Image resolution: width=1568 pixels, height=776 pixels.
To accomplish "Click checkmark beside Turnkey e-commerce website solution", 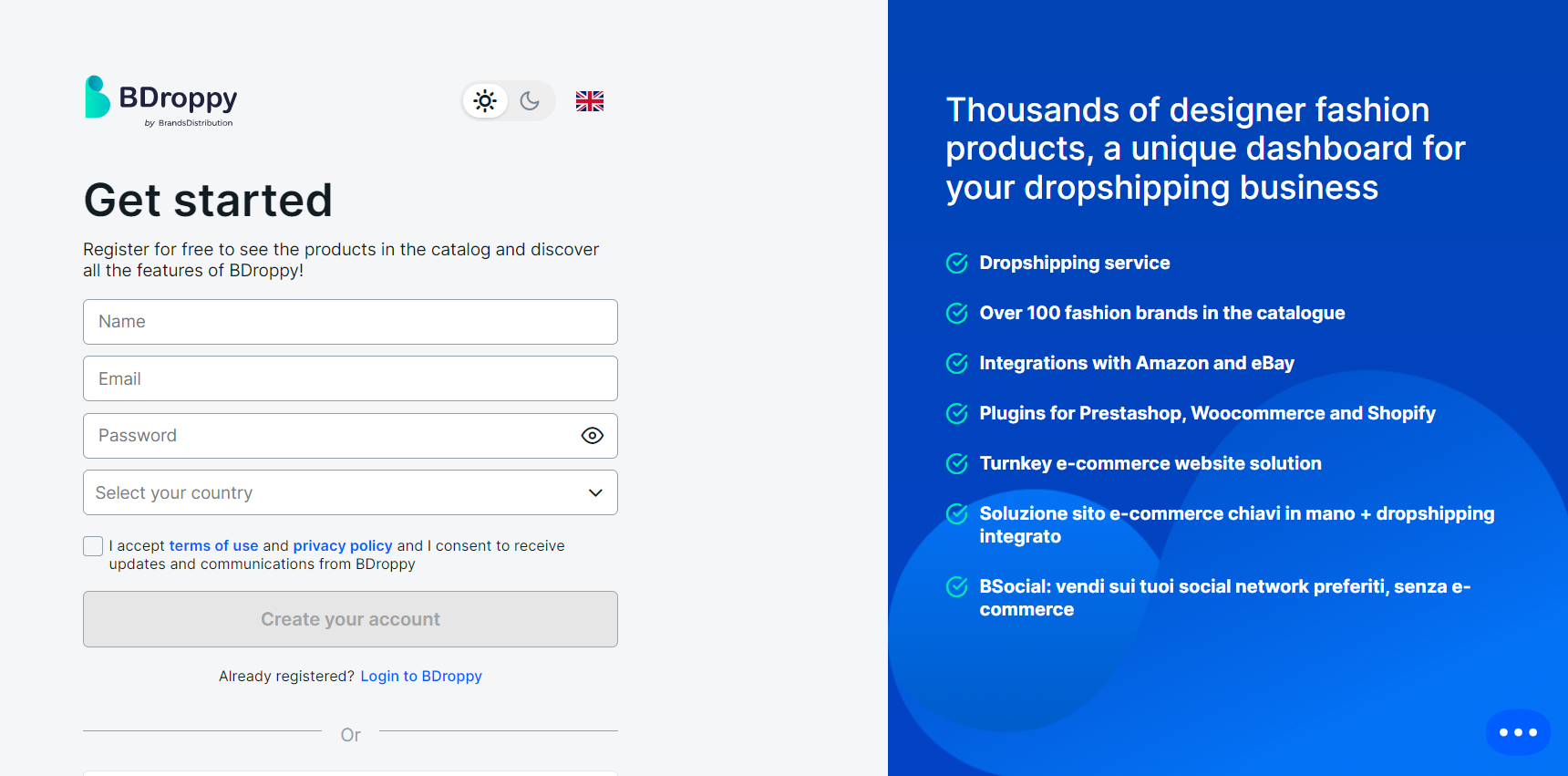I will point(957,464).
